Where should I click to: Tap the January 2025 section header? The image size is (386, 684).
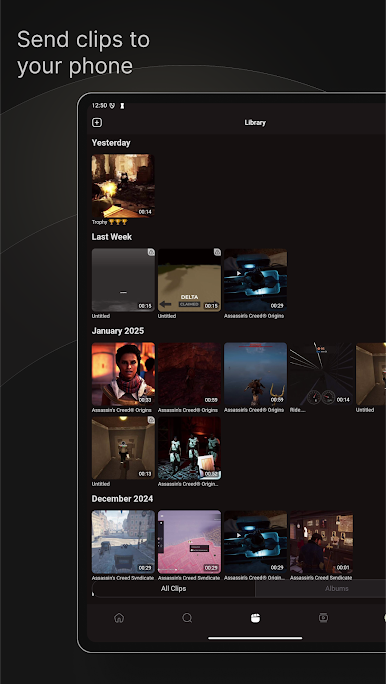[x=118, y=331]
